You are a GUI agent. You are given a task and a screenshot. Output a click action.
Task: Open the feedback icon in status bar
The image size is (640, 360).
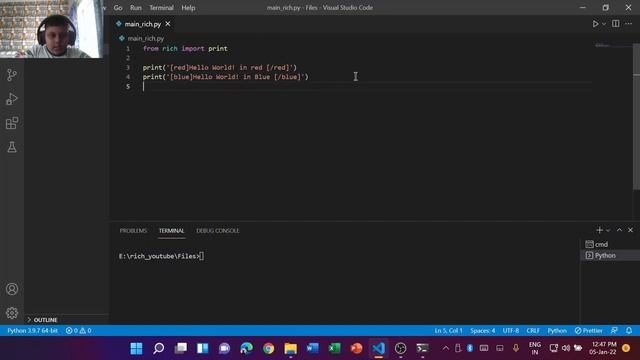(614, 331)
